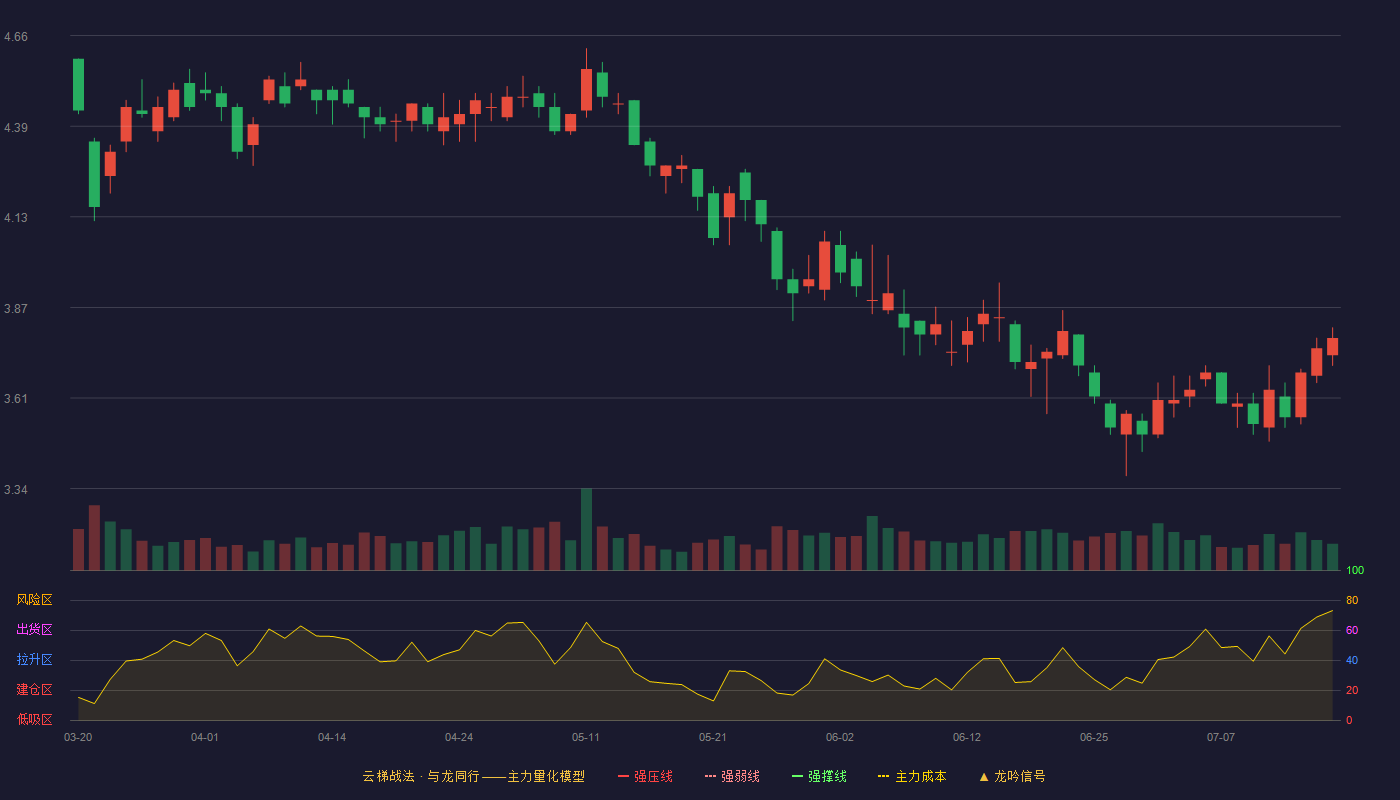Click the yellow triangle icon beside 龙吟信号

[983, 776]
